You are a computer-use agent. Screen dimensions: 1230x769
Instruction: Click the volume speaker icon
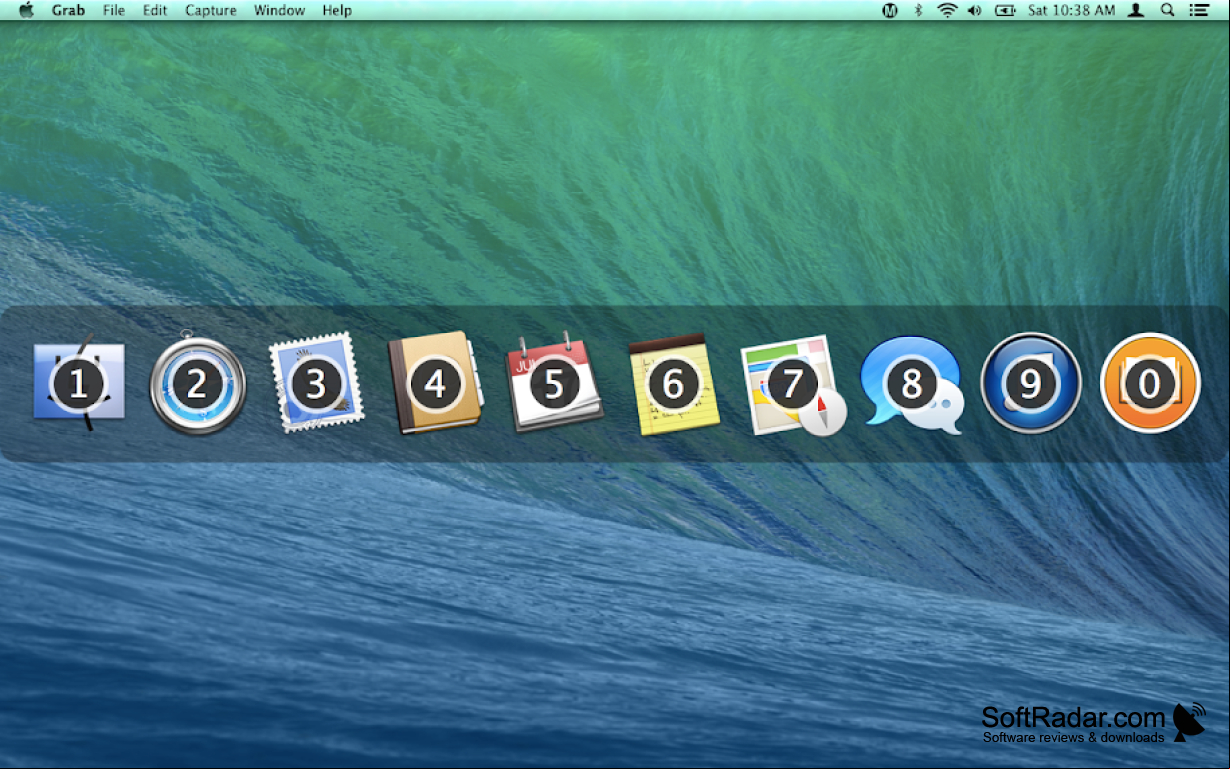coord(974,10)
